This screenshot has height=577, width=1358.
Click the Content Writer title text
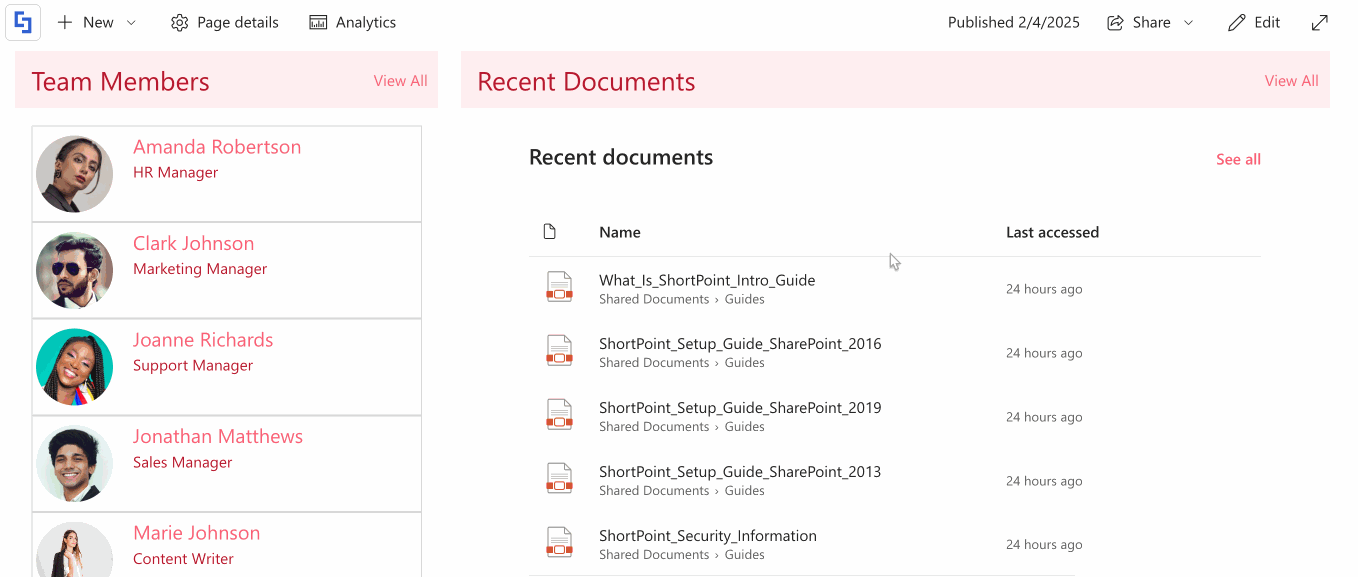[x=183, y=559]
